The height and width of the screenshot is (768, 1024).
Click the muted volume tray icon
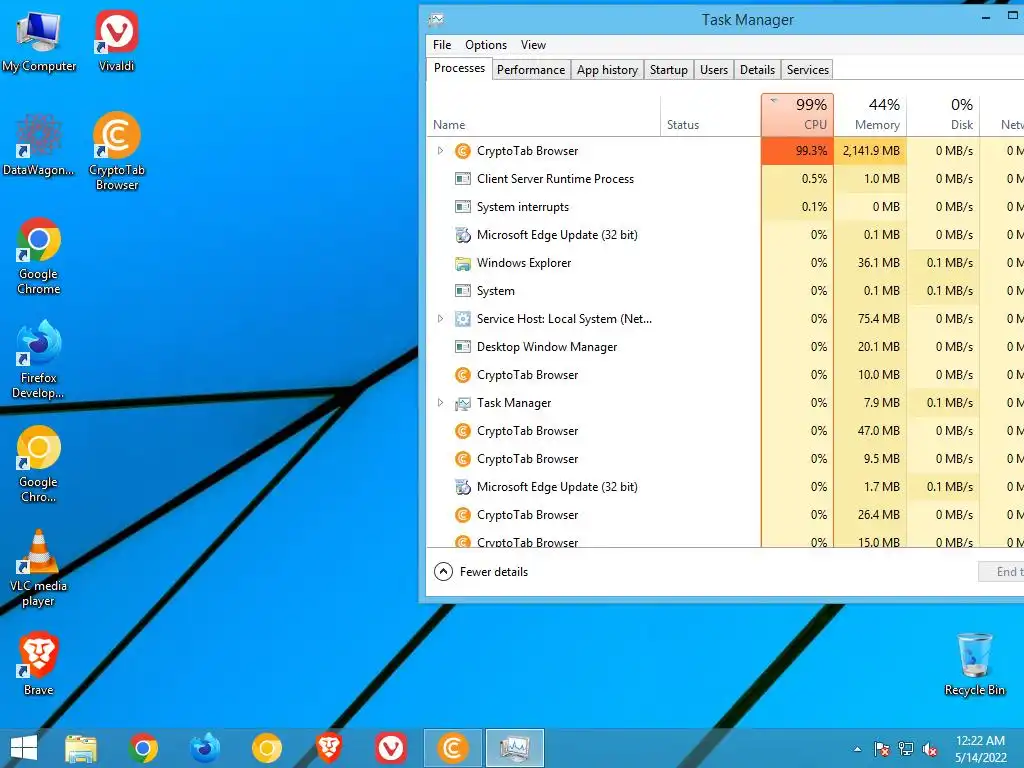(930, 750)
